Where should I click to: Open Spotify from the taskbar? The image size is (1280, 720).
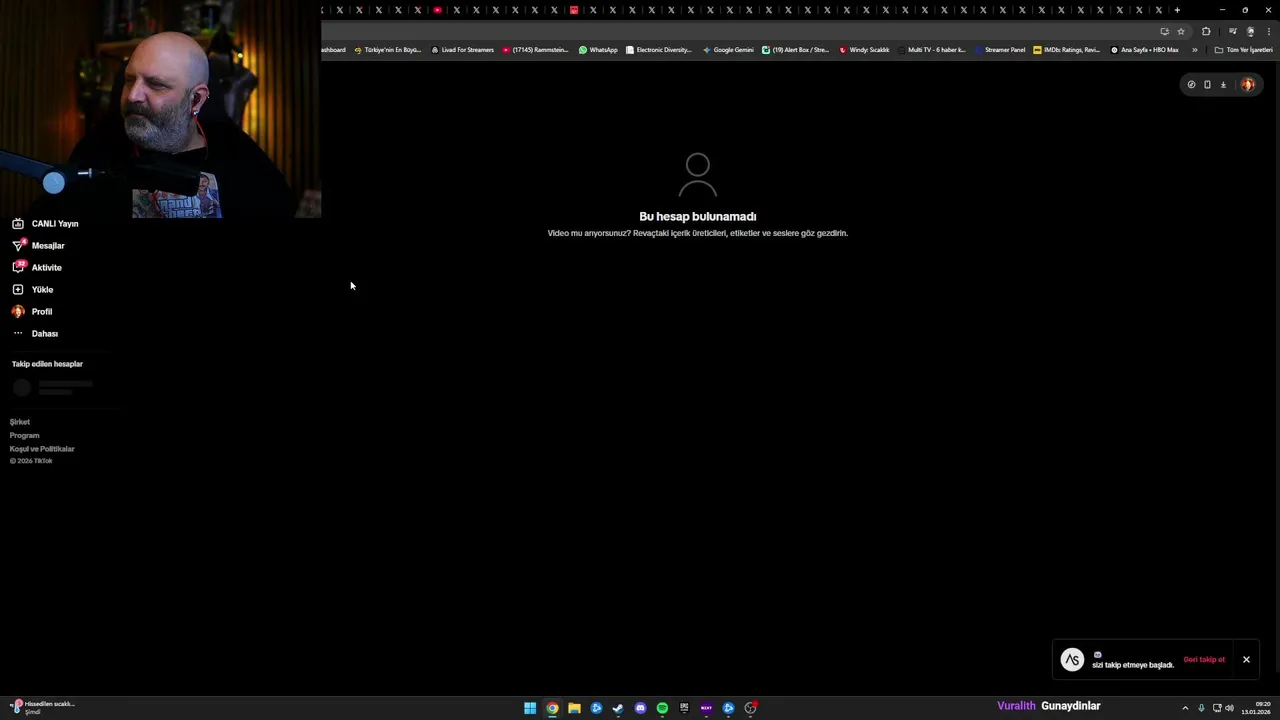pos(662,708)
